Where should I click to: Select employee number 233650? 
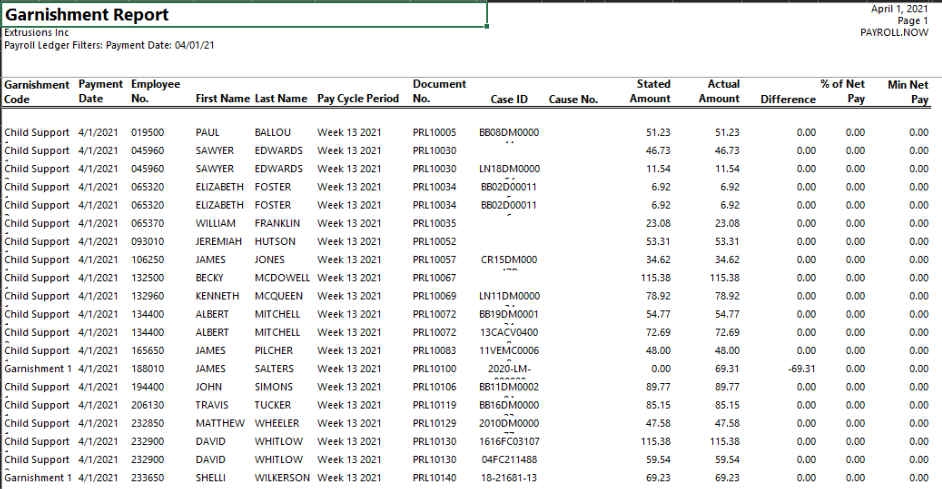[x=147, y=478]
